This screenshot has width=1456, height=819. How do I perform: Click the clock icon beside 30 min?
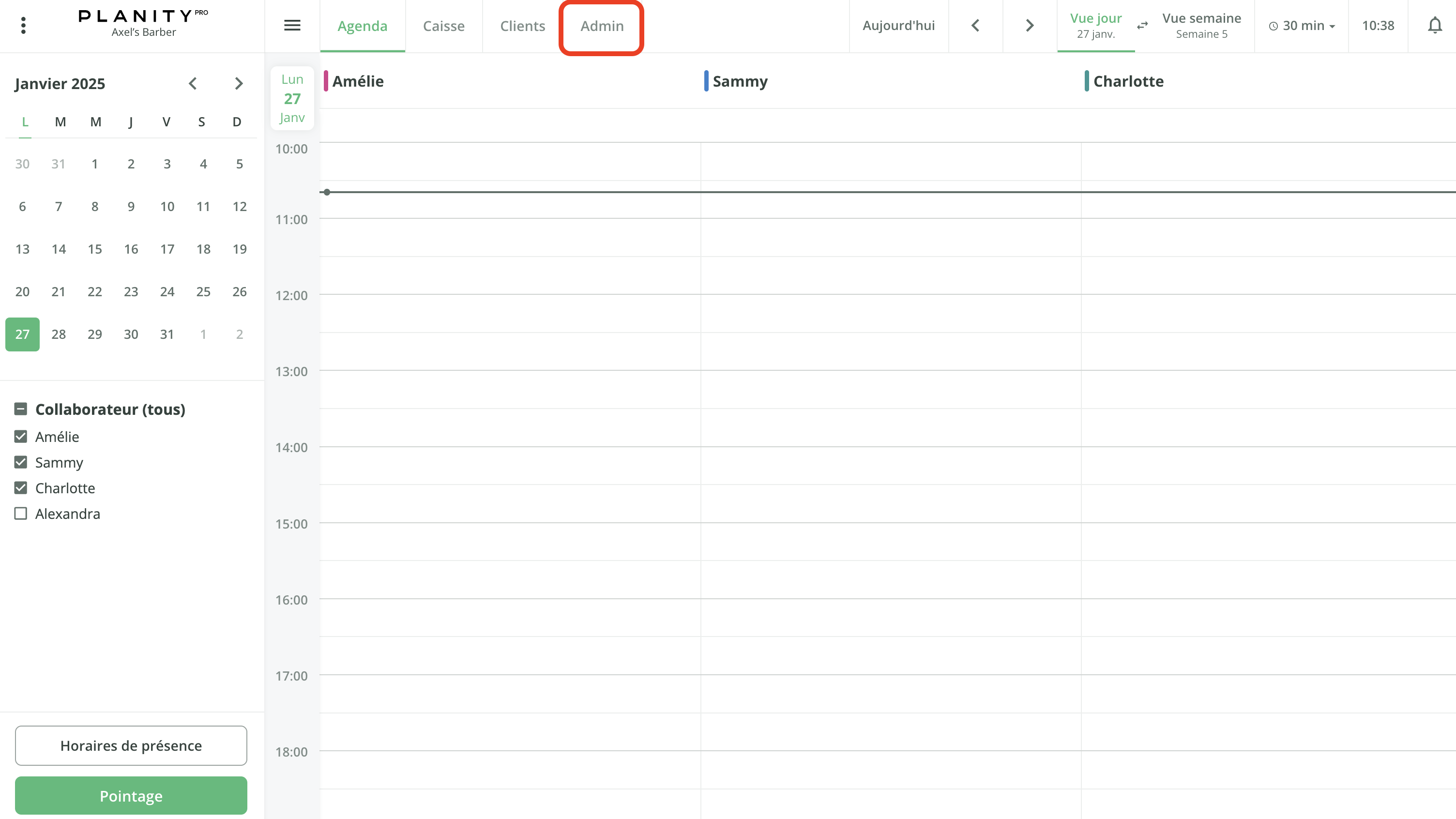1273,26
